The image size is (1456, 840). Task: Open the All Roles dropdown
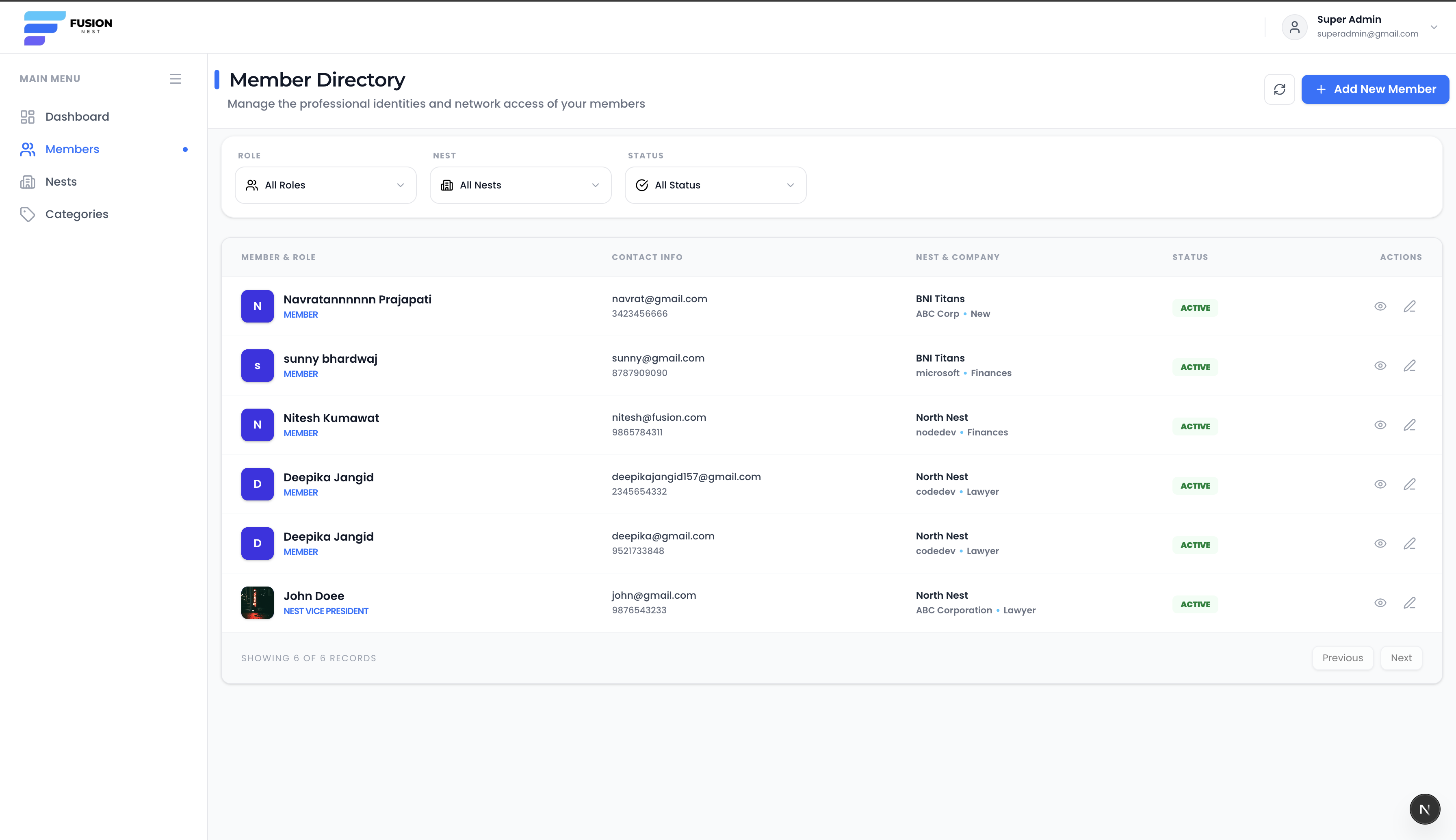click(x=325, y=185)
